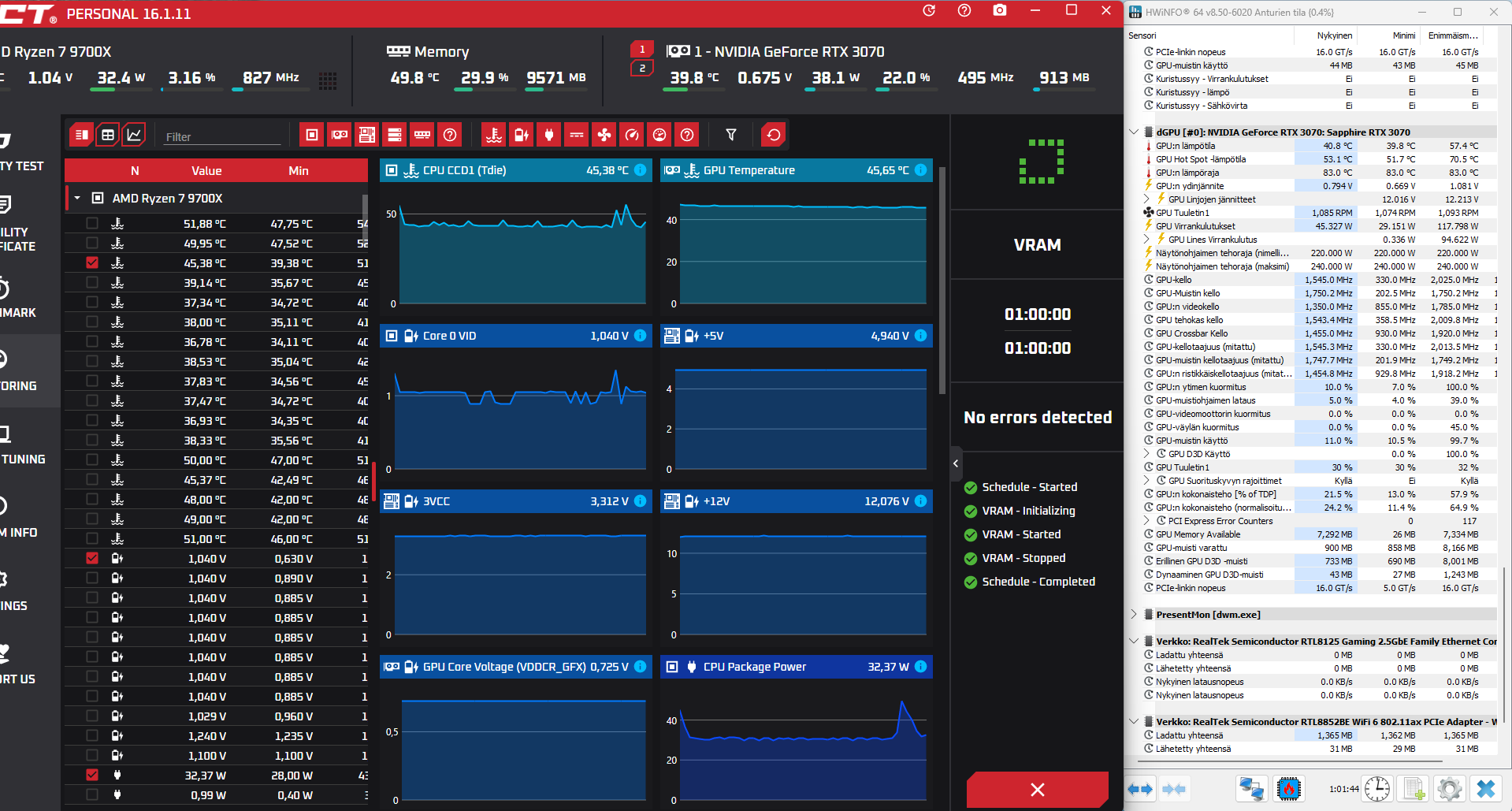Viewport: 1512px width, 811px height.
Task: Open the Benchmark section in OCCT sidebar
Action: (18, 299)
